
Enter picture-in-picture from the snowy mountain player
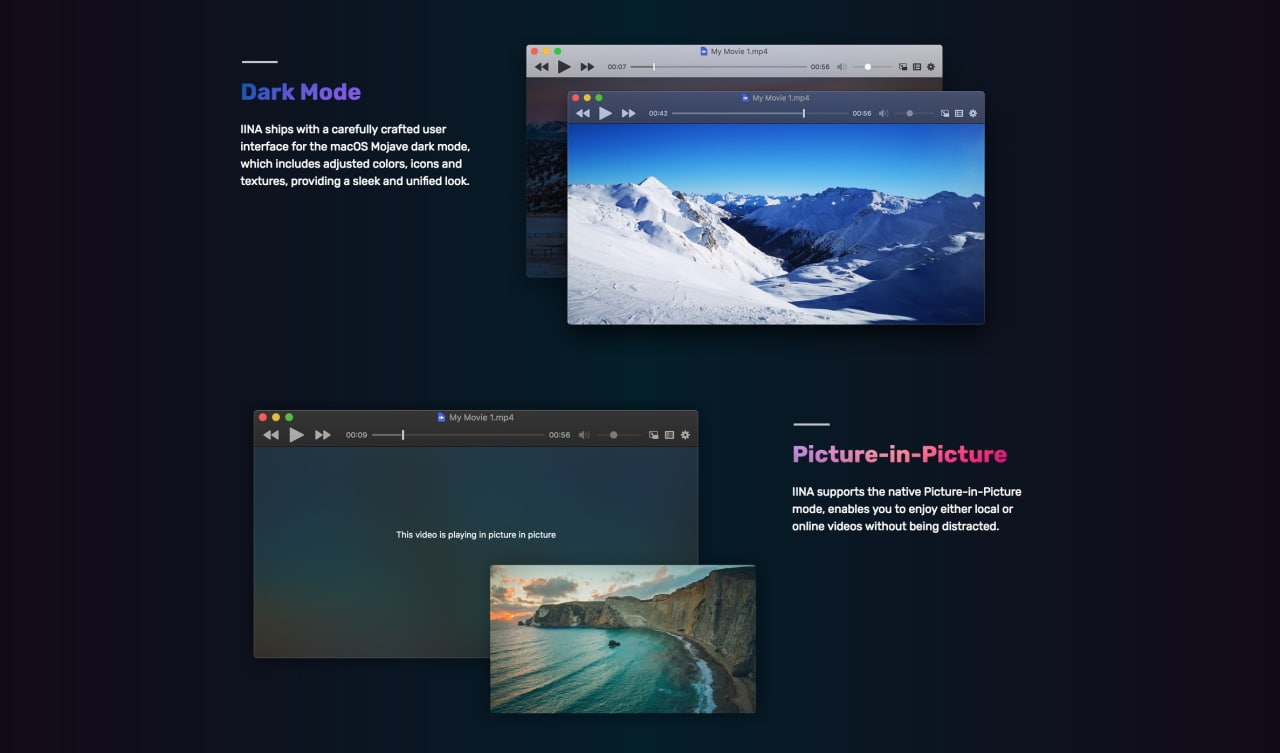[944, 114]
